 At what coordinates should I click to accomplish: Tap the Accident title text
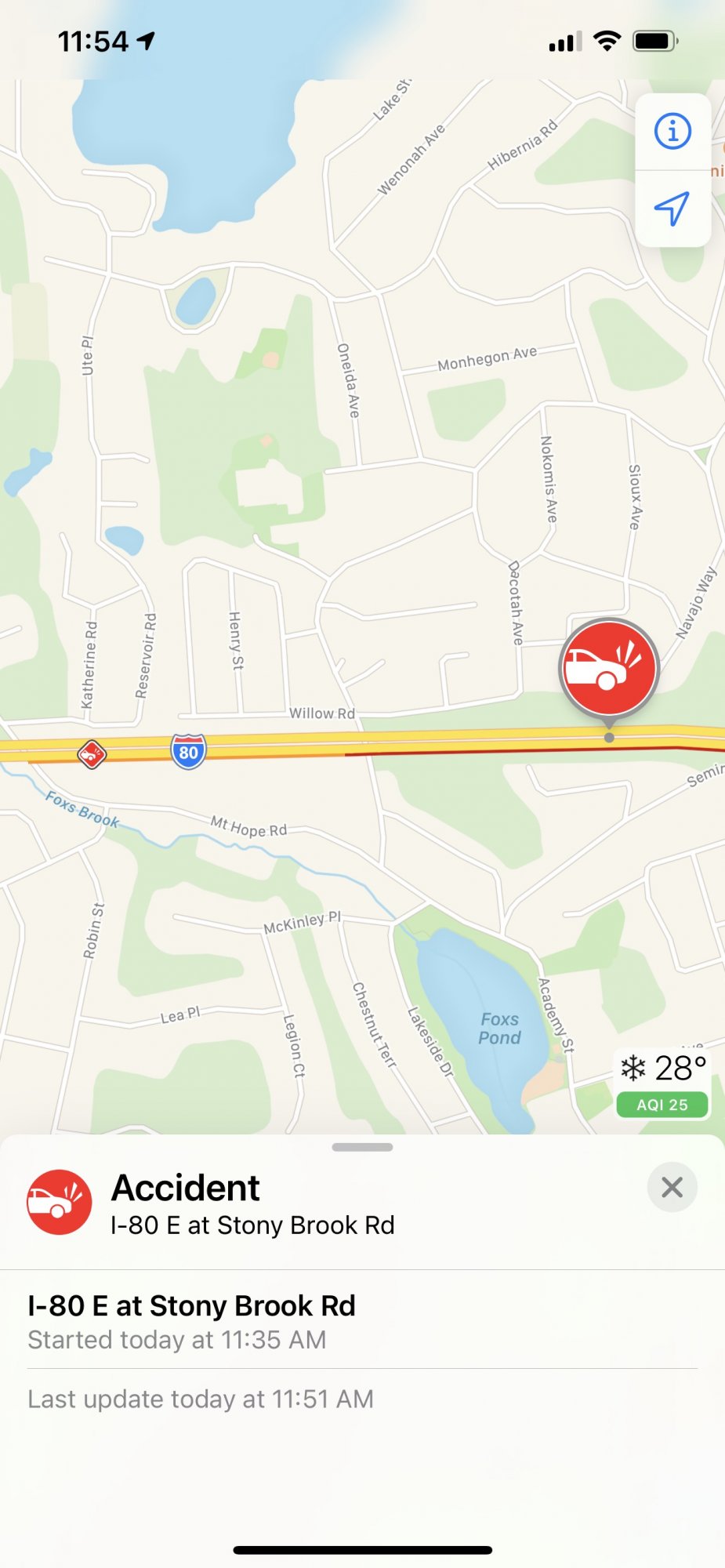click(186, 1188)
